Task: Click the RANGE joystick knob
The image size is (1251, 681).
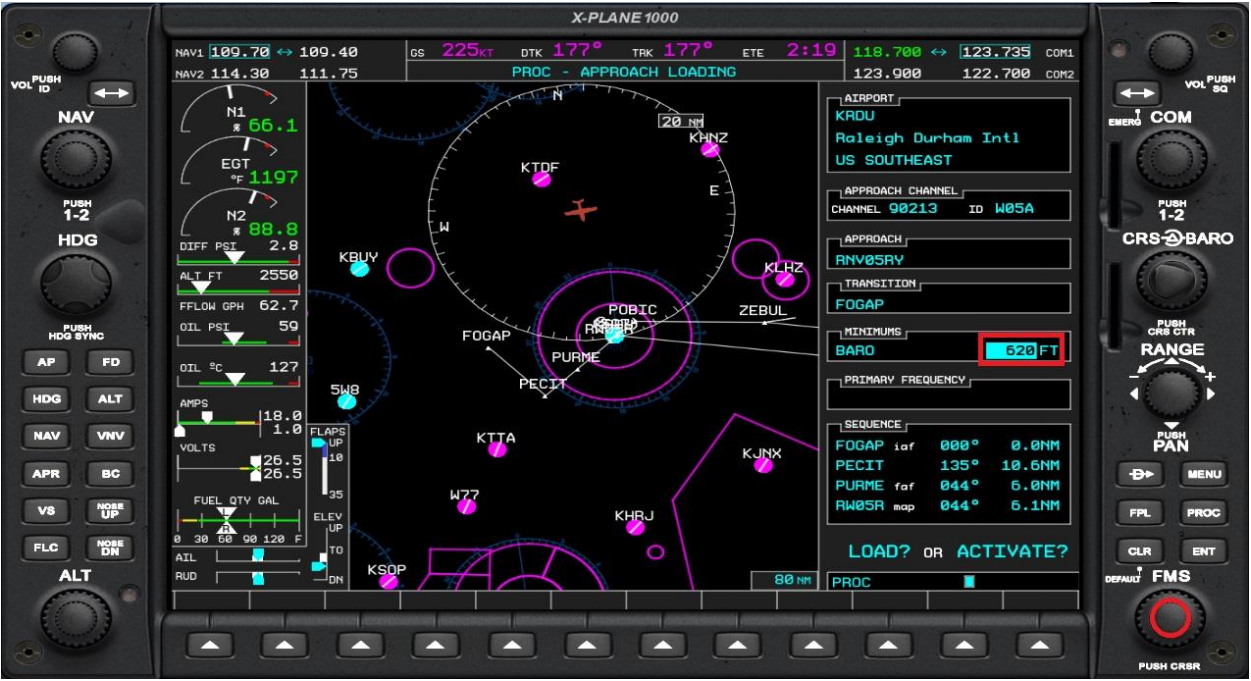Action: pos(1171,393)
